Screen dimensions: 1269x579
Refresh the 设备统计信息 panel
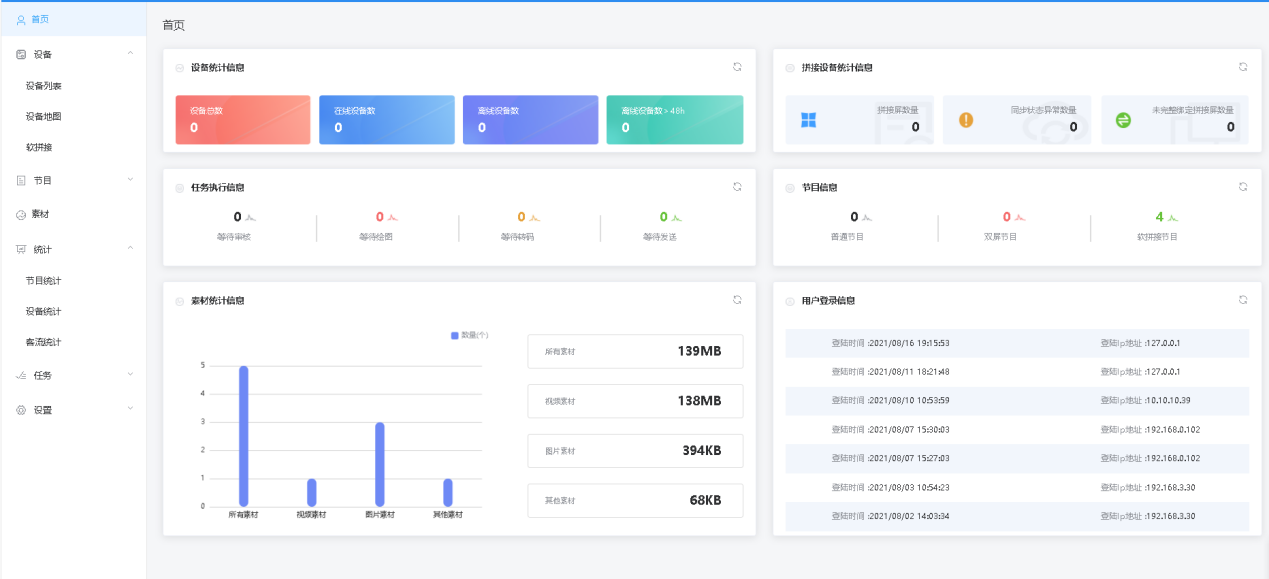[x=737, y=67]
